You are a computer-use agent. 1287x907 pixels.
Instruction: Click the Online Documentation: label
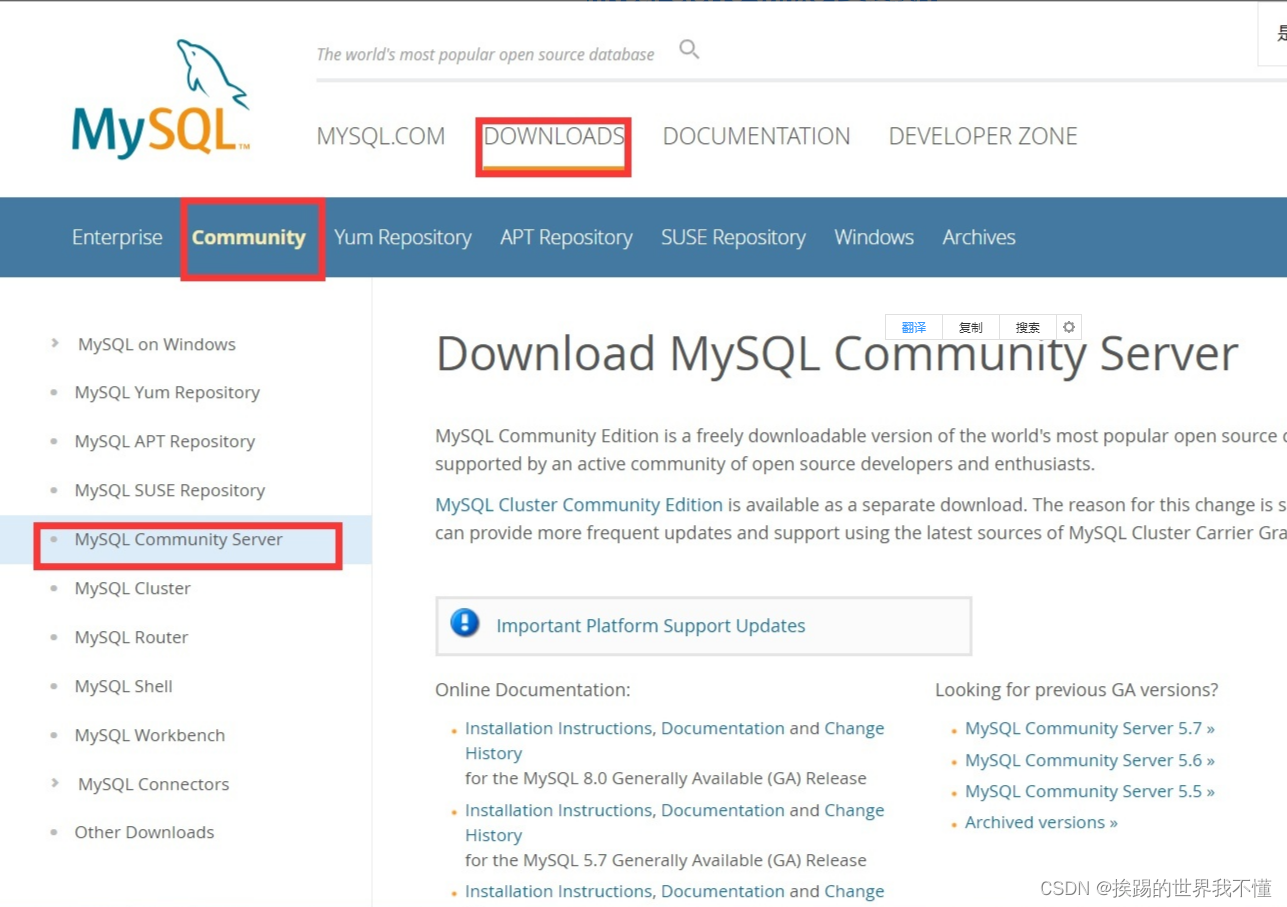click(x=533, y=690)
